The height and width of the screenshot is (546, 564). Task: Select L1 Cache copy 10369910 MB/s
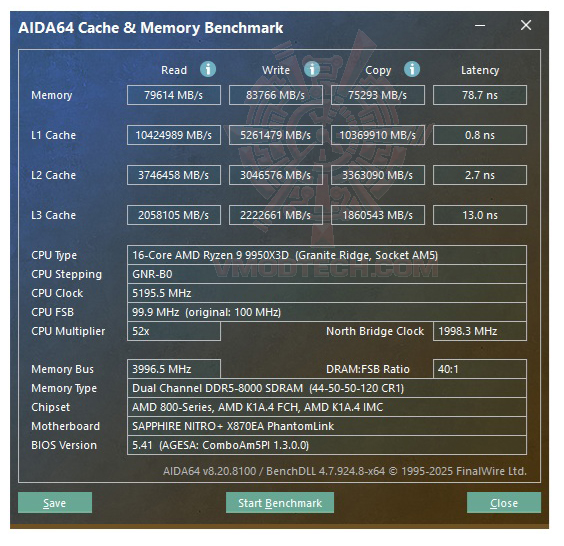378,135
